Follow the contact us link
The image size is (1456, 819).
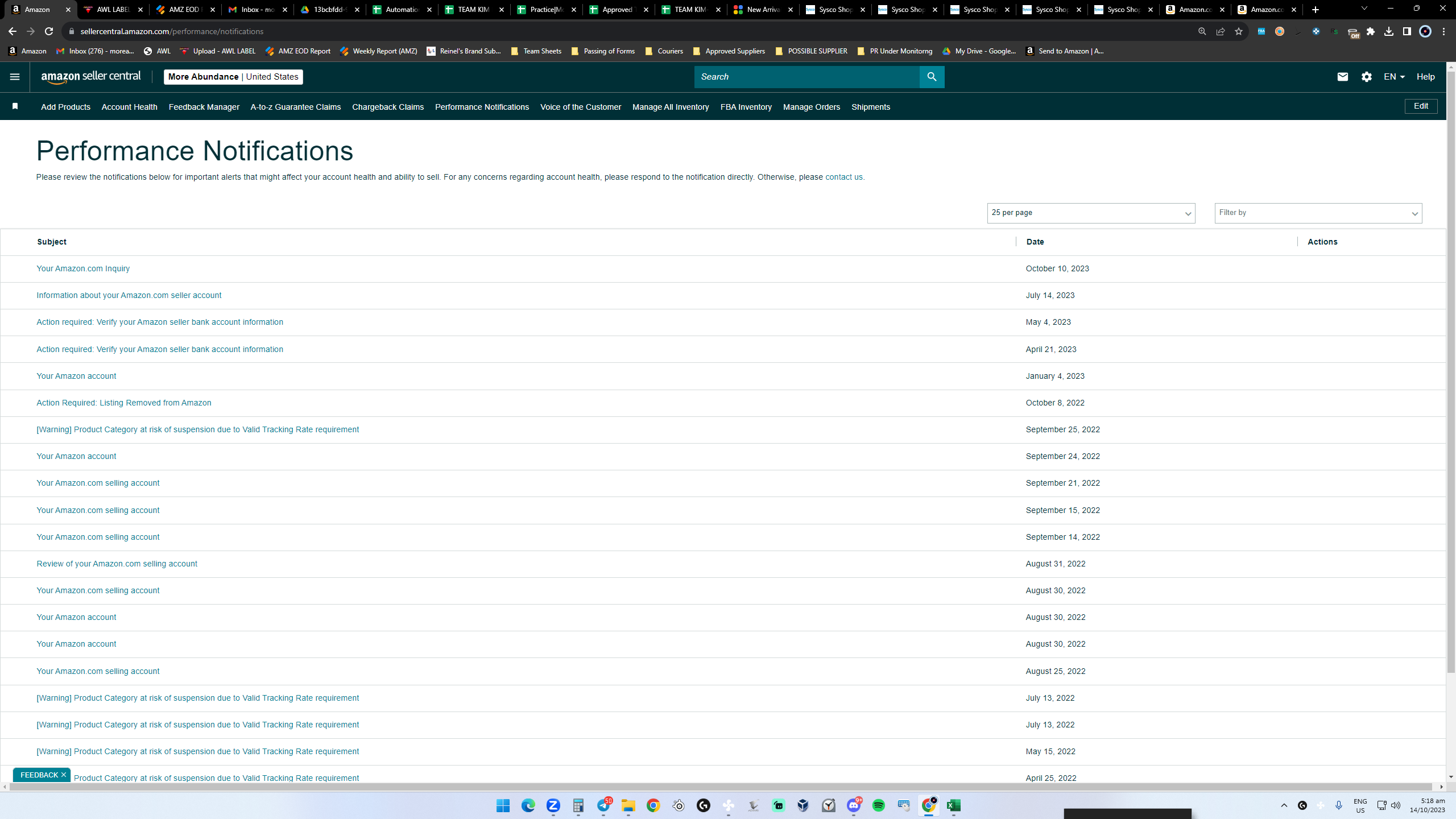click(844, 177)
